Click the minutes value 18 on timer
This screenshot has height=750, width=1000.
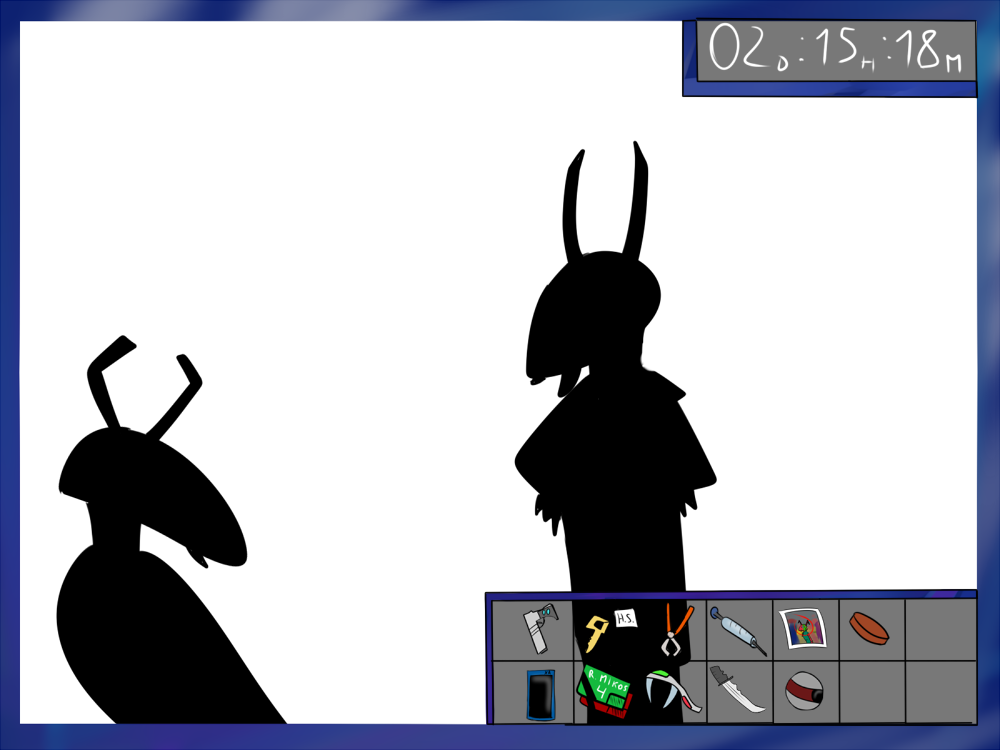(x=925, y=49)
